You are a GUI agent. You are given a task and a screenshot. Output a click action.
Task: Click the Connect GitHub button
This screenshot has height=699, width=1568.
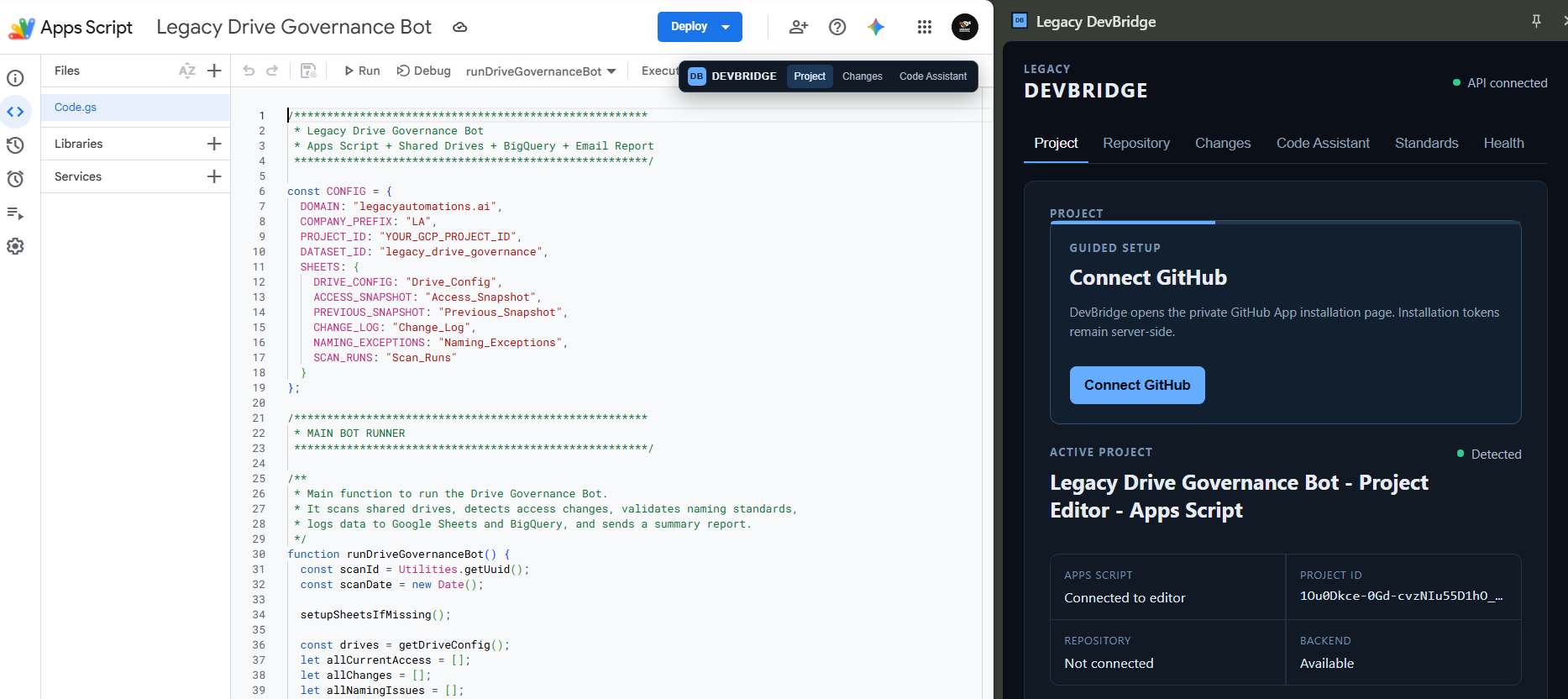pyautogui.click(x=1137, y=385)
